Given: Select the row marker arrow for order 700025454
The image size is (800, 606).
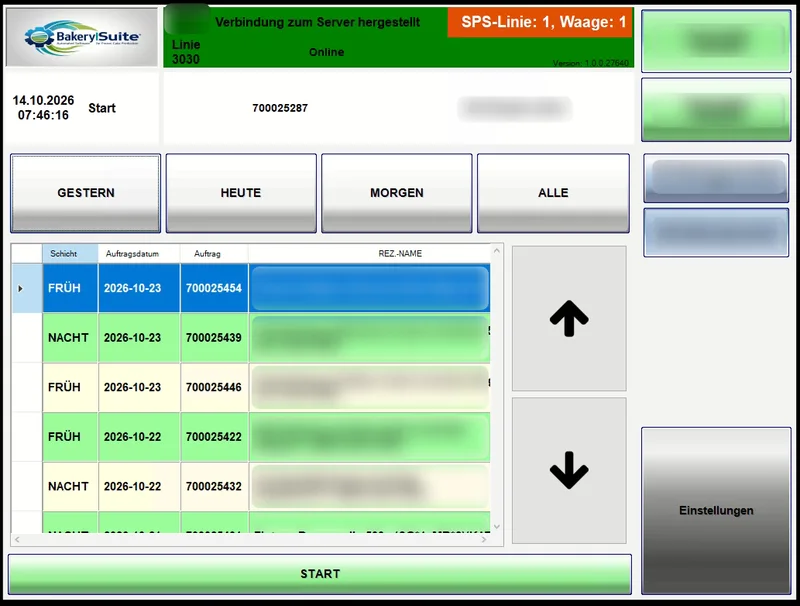Looking at the screenshot, I should click(x=20, y=289).
